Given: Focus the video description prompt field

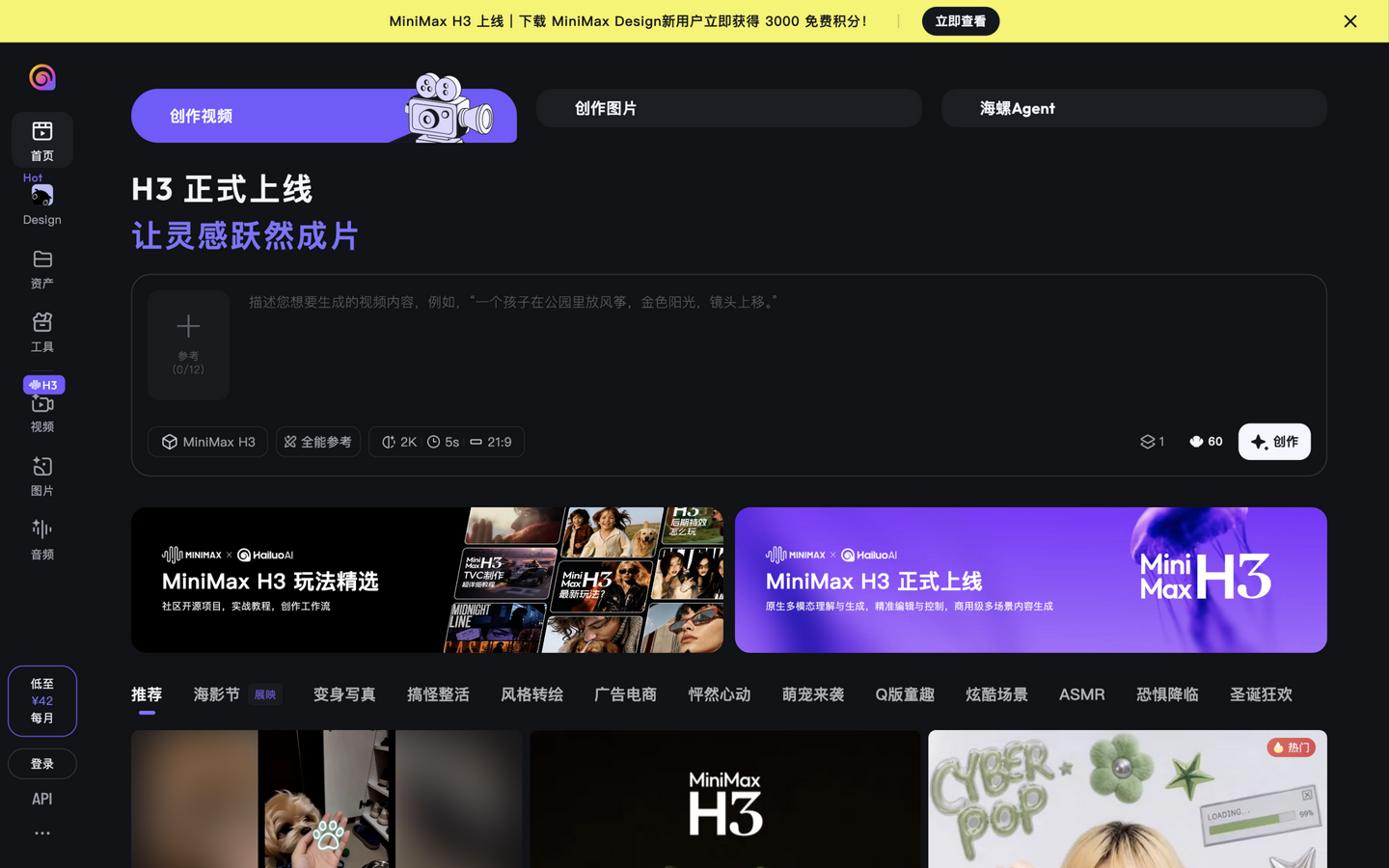Looking at the screenshot, I should (779, 347).
